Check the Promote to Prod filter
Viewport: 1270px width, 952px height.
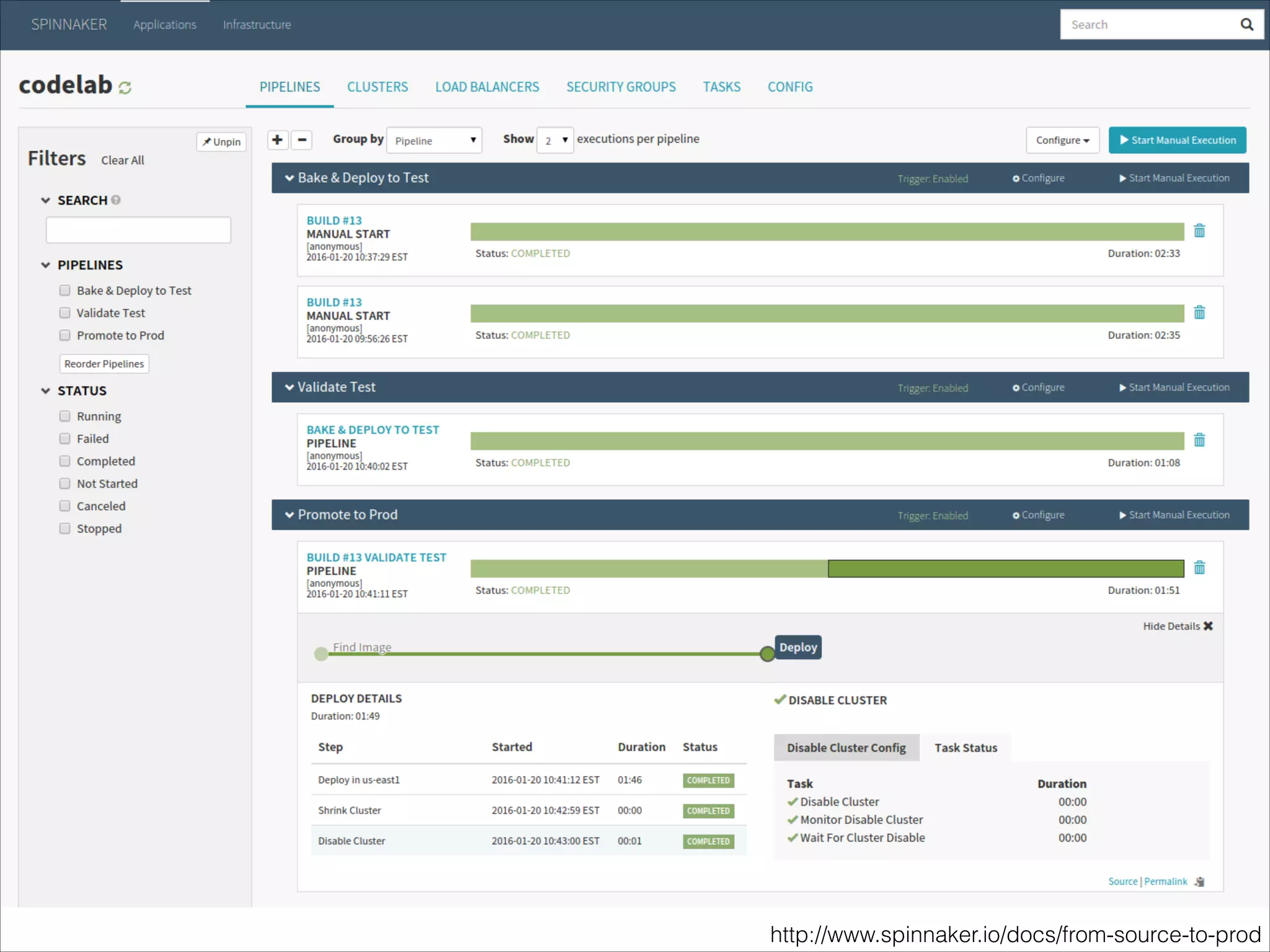[64, 335]
